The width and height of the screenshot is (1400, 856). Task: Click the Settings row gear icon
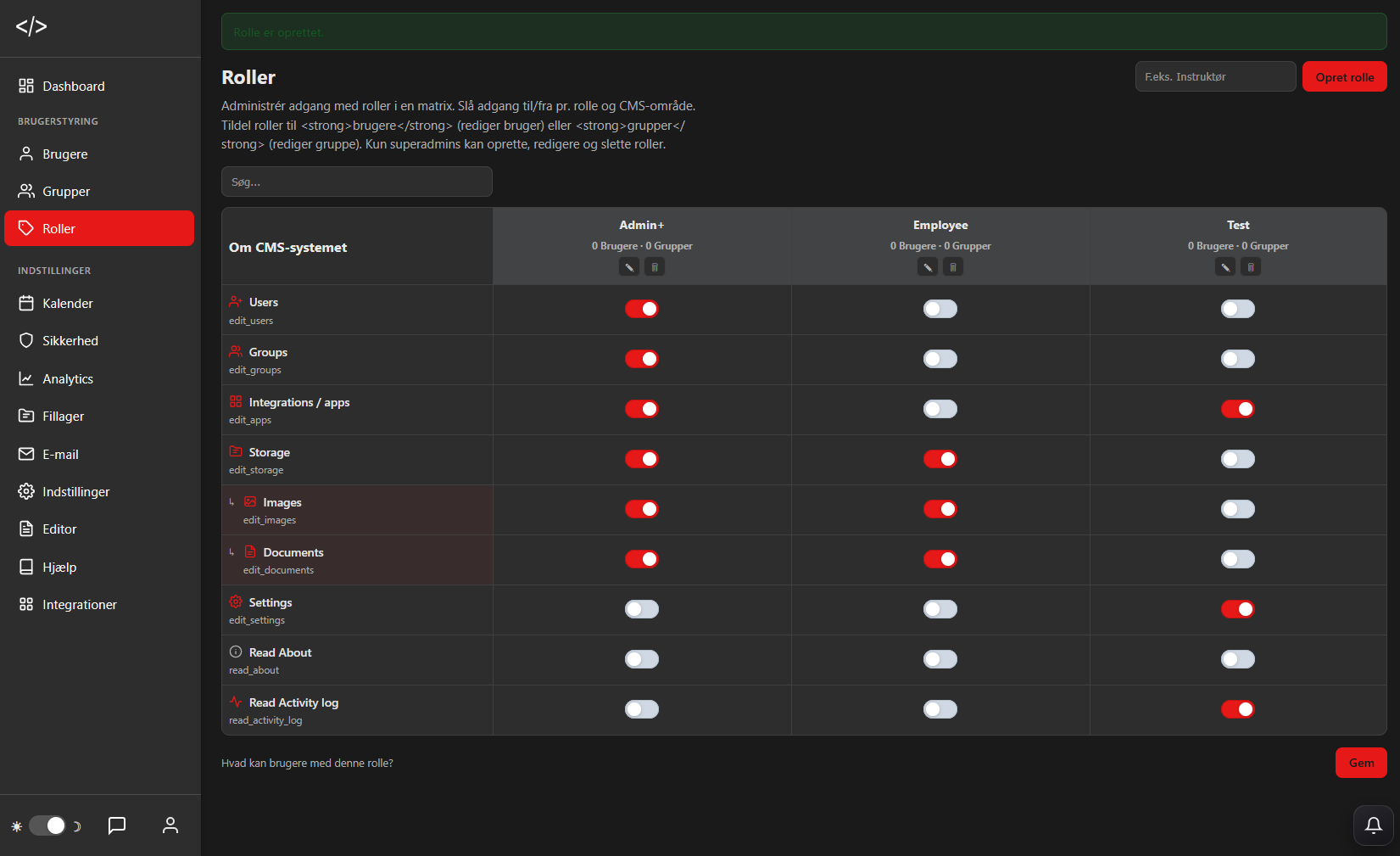click(236, 601)
